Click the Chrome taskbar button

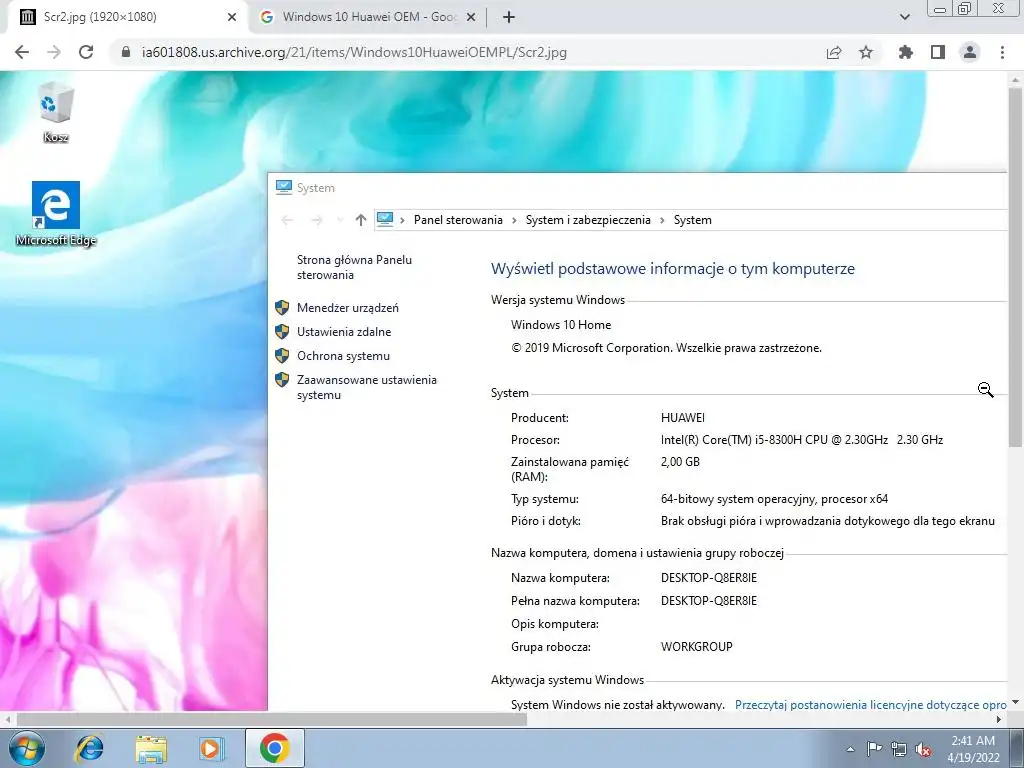tap(275, 748)
